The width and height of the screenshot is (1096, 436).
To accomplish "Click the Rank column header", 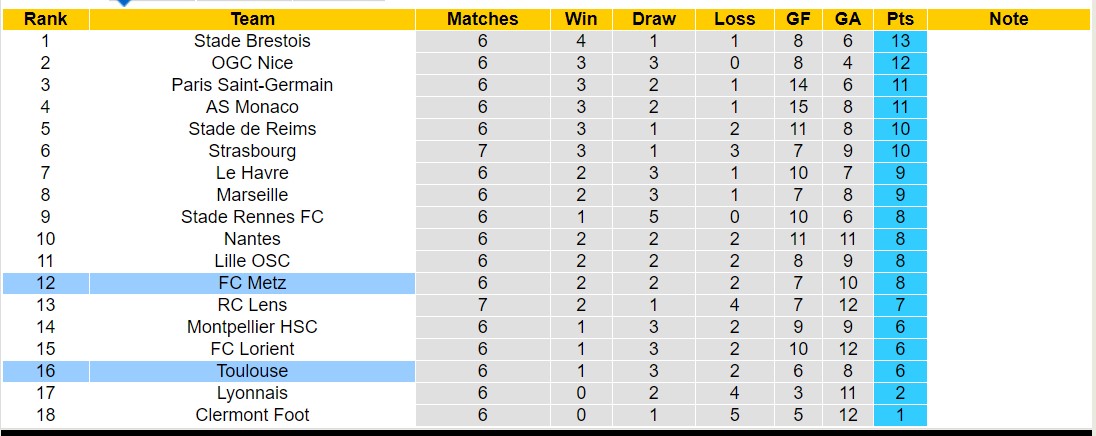I will tap(45, 19).
